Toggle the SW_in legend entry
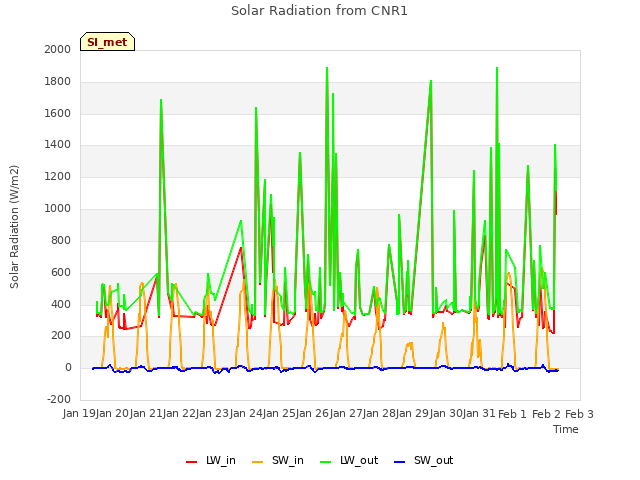Image resolution: width=640 pixels, height=480 pixels. 278,460
